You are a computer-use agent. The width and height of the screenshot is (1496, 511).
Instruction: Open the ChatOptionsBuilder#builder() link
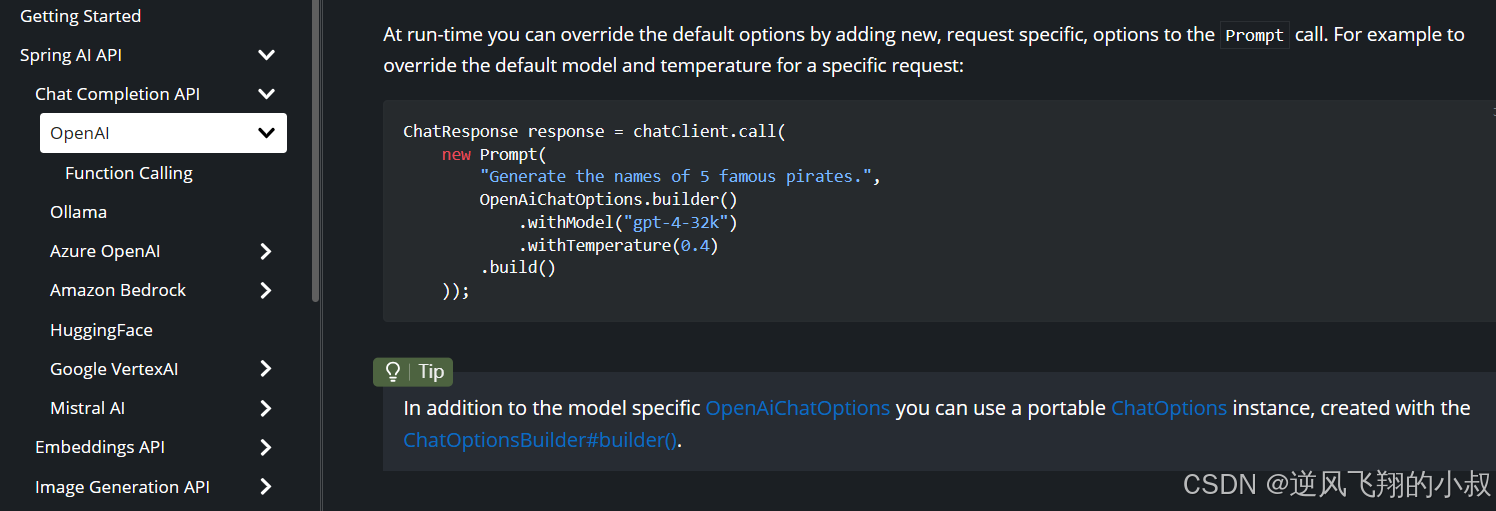tap(540, 440)
